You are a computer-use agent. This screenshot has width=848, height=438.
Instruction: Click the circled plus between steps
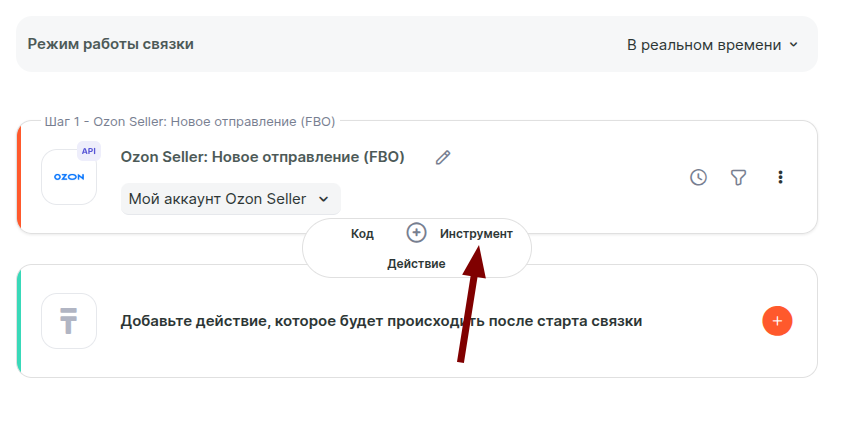click(x=417, y=233)
